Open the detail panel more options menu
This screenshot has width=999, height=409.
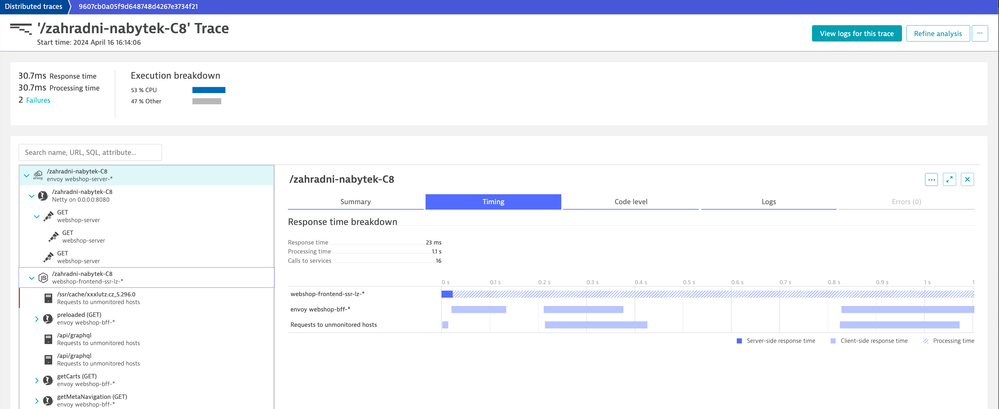click(931, 180)
